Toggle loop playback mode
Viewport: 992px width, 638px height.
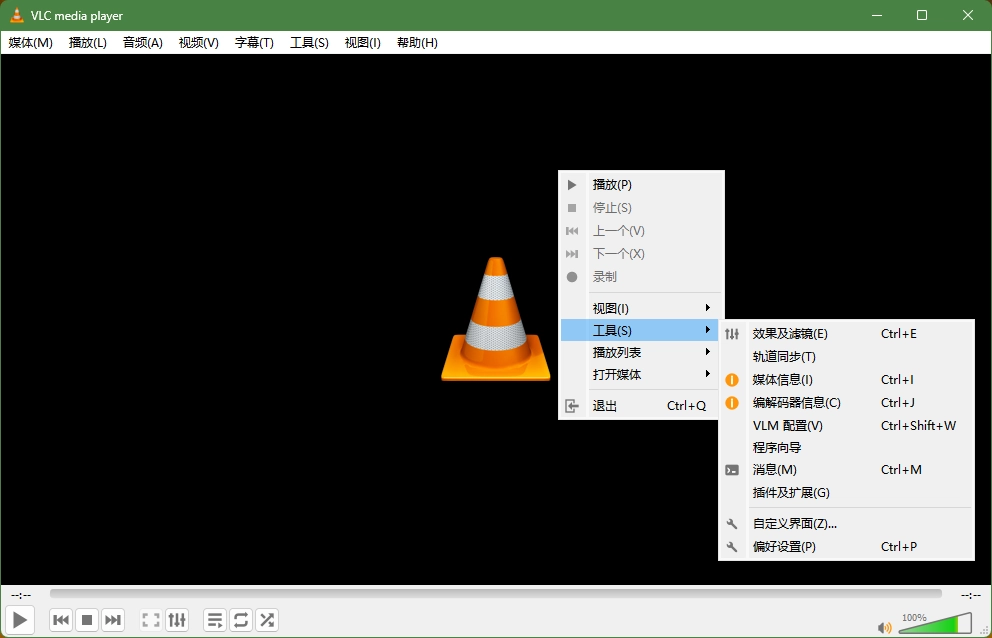240,620
